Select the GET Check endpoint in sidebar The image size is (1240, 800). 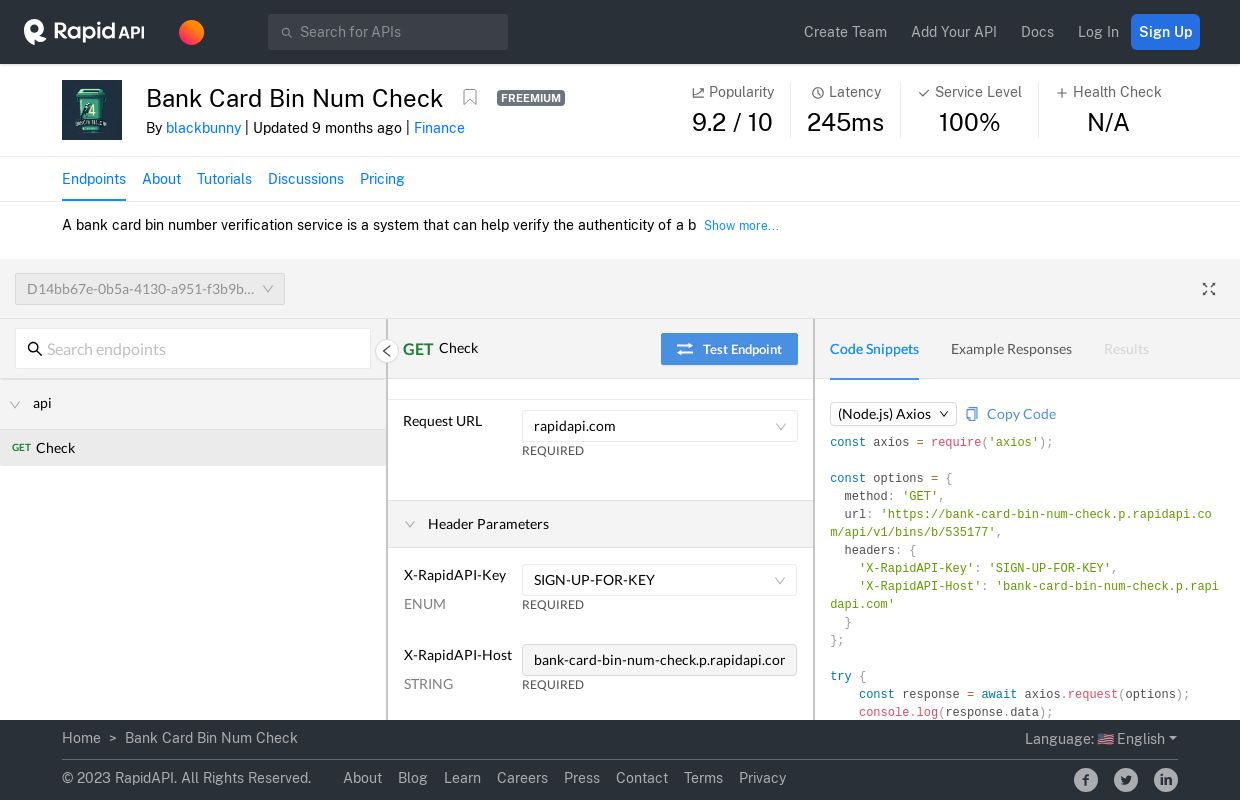click(x=193, y=448)
